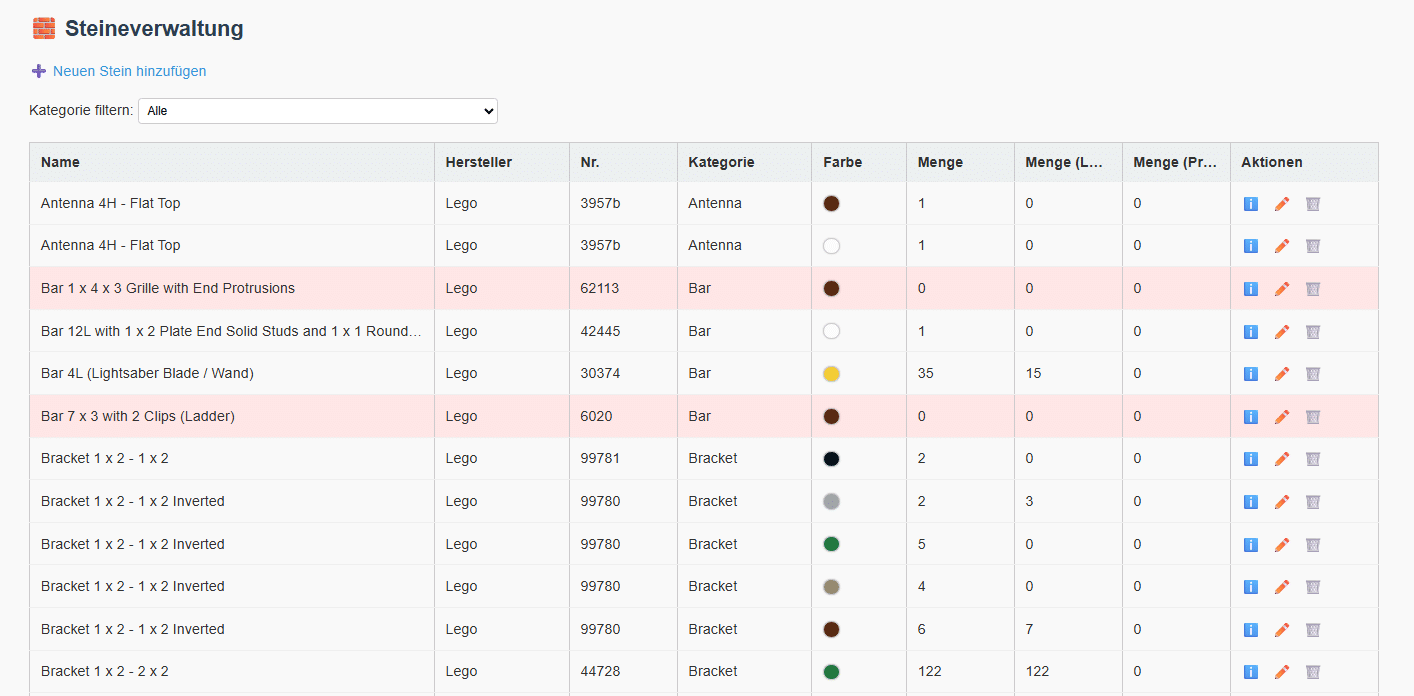The height and width of the screenshot is (696, 1414).
Task: Delete Bar 7 x 3 with 2 Clips
Action: point(1313,417)
